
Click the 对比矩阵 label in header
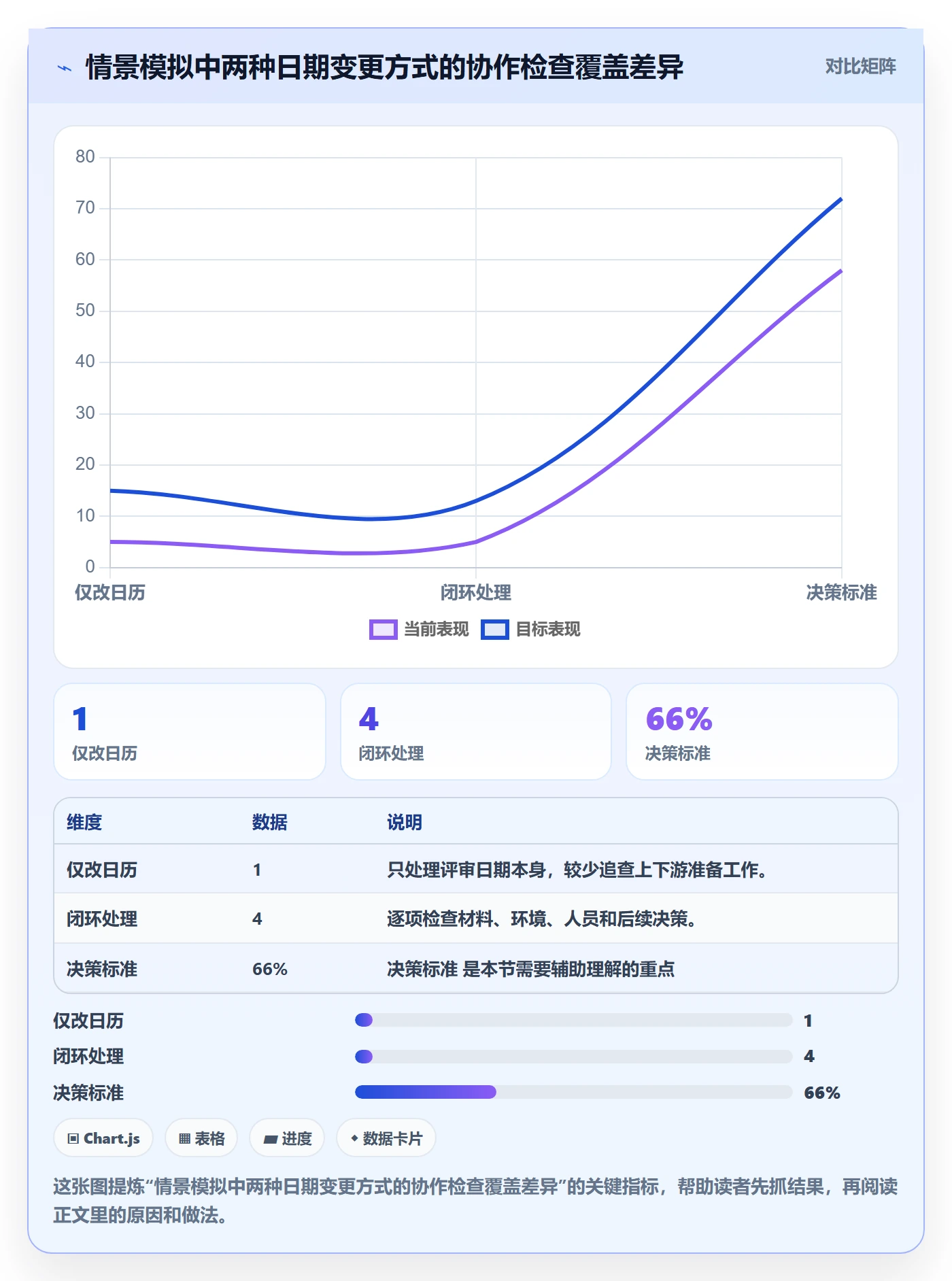point(860,67)
